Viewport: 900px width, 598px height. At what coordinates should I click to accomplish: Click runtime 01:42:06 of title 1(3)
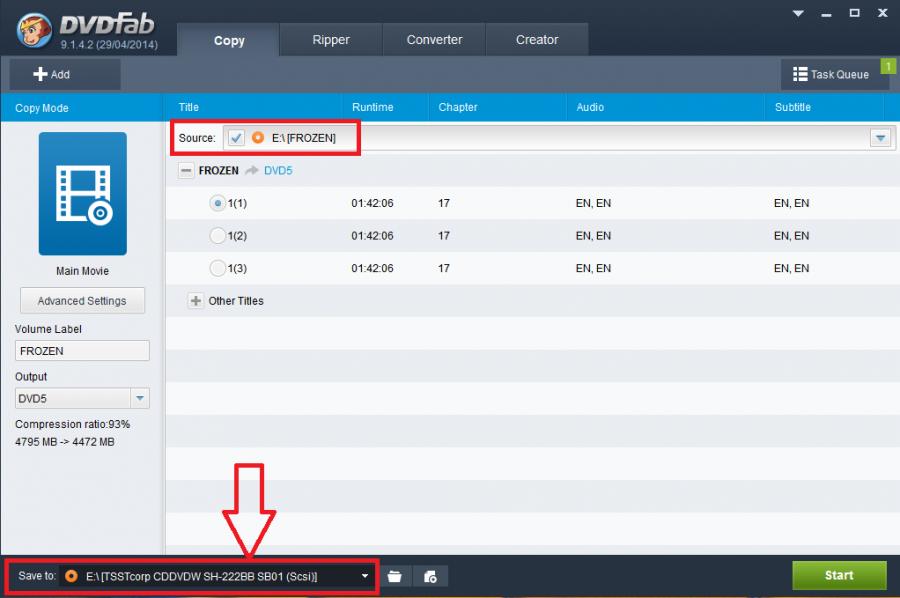click(373, 268)
